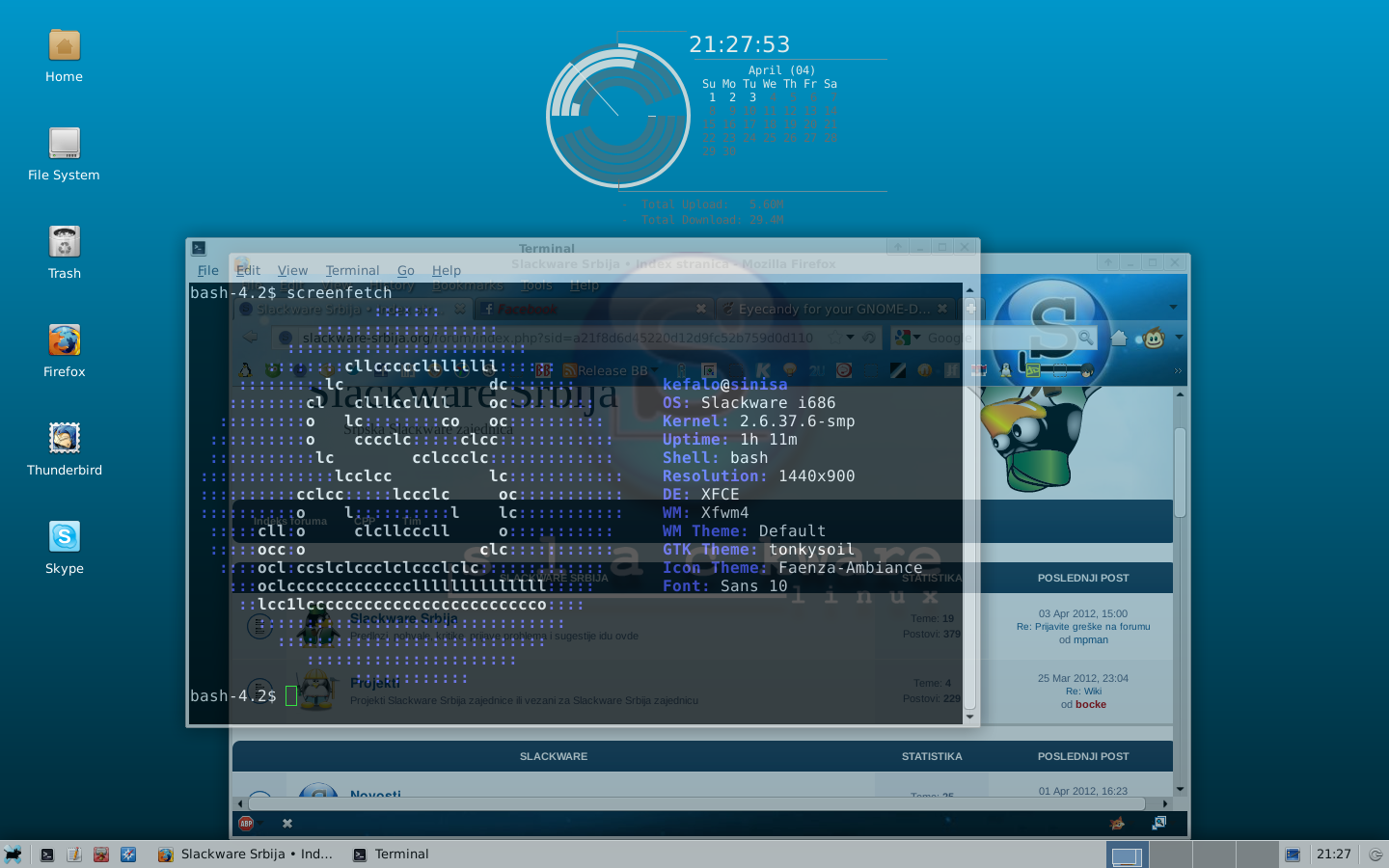Screen dimensions: 1389x868
Task: Click the Firefox vertical scrollbar thumb
Action: tap(1180, 473)
